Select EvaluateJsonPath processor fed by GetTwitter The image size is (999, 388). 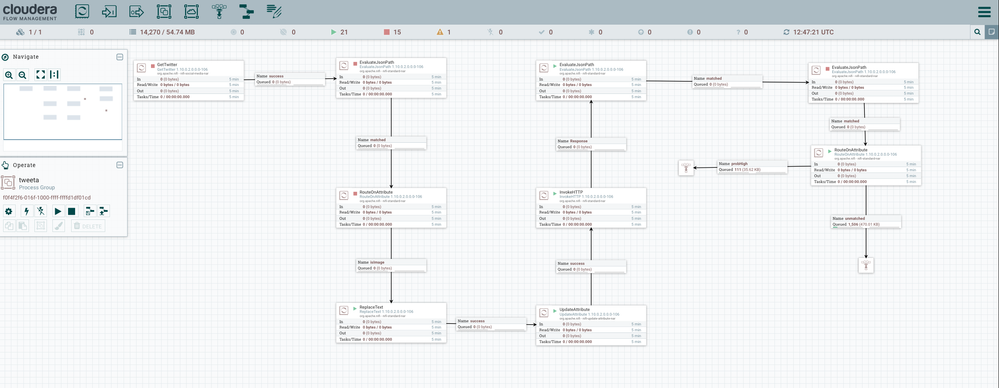tap(391, 78)
